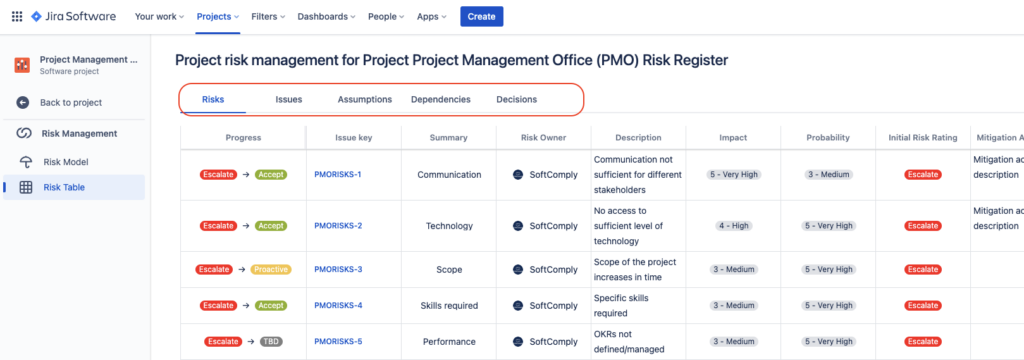This screenshot has height=360, width=1024.
Task: Click the Risk Model umbrella icon
Action: pyautogui.click(x=26, y=162)
